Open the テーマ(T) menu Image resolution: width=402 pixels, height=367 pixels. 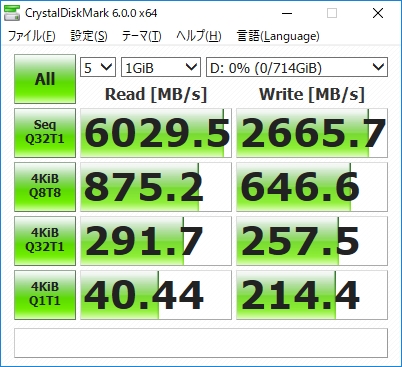click(x=142, y=36)
